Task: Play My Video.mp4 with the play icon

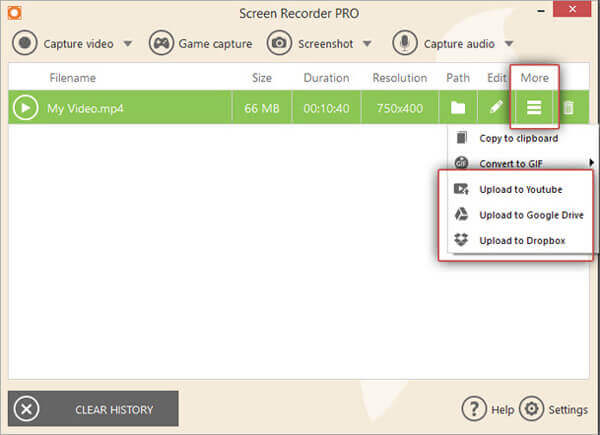Action: coord(25,108)
